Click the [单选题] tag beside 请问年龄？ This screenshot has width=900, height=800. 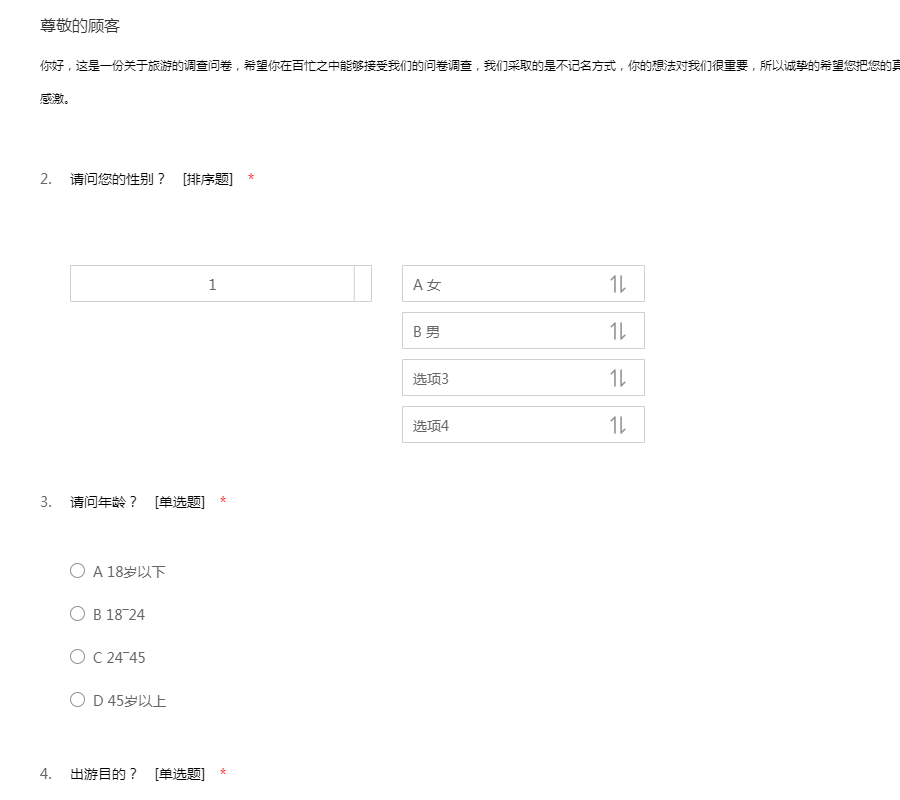click(180, 502)
